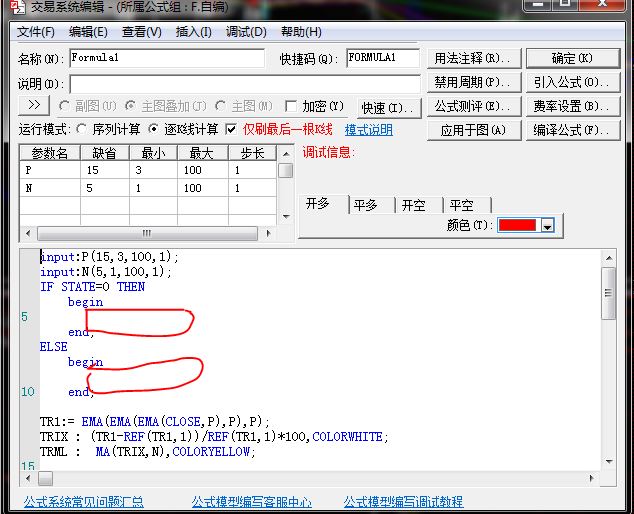Open the 编辑(E) menu
This screenshot has width=634, height=514.
click(x=88, y=32)
